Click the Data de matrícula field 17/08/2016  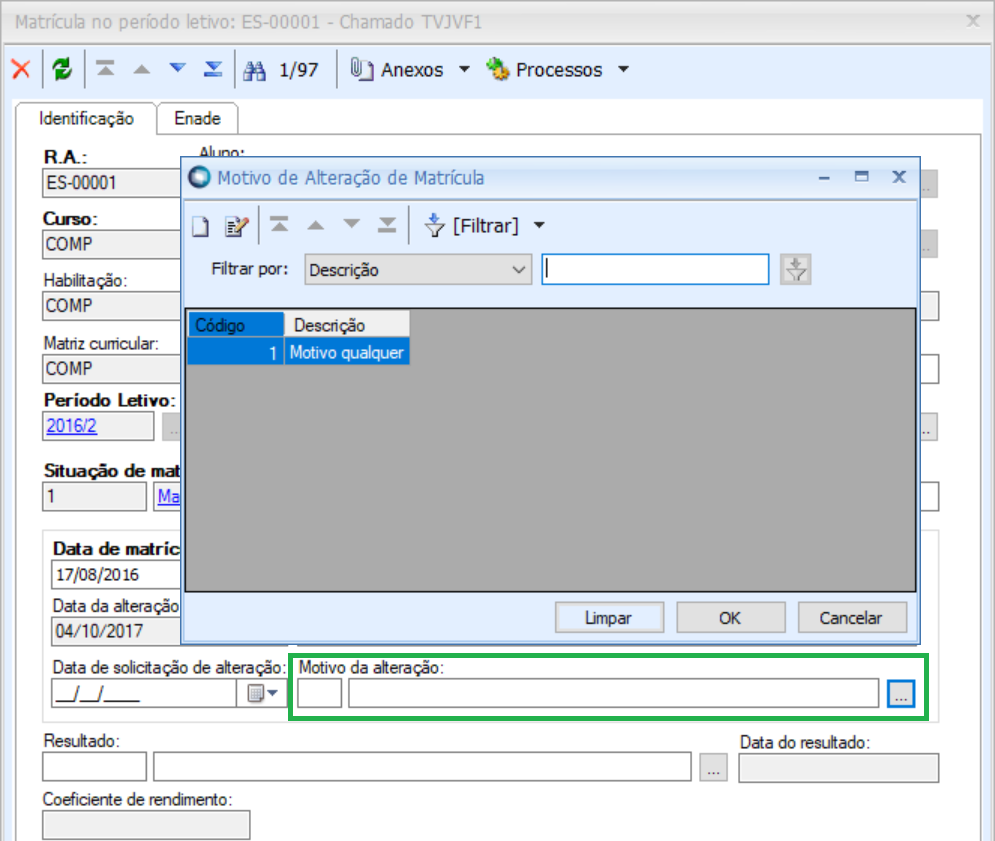[116, 575]
